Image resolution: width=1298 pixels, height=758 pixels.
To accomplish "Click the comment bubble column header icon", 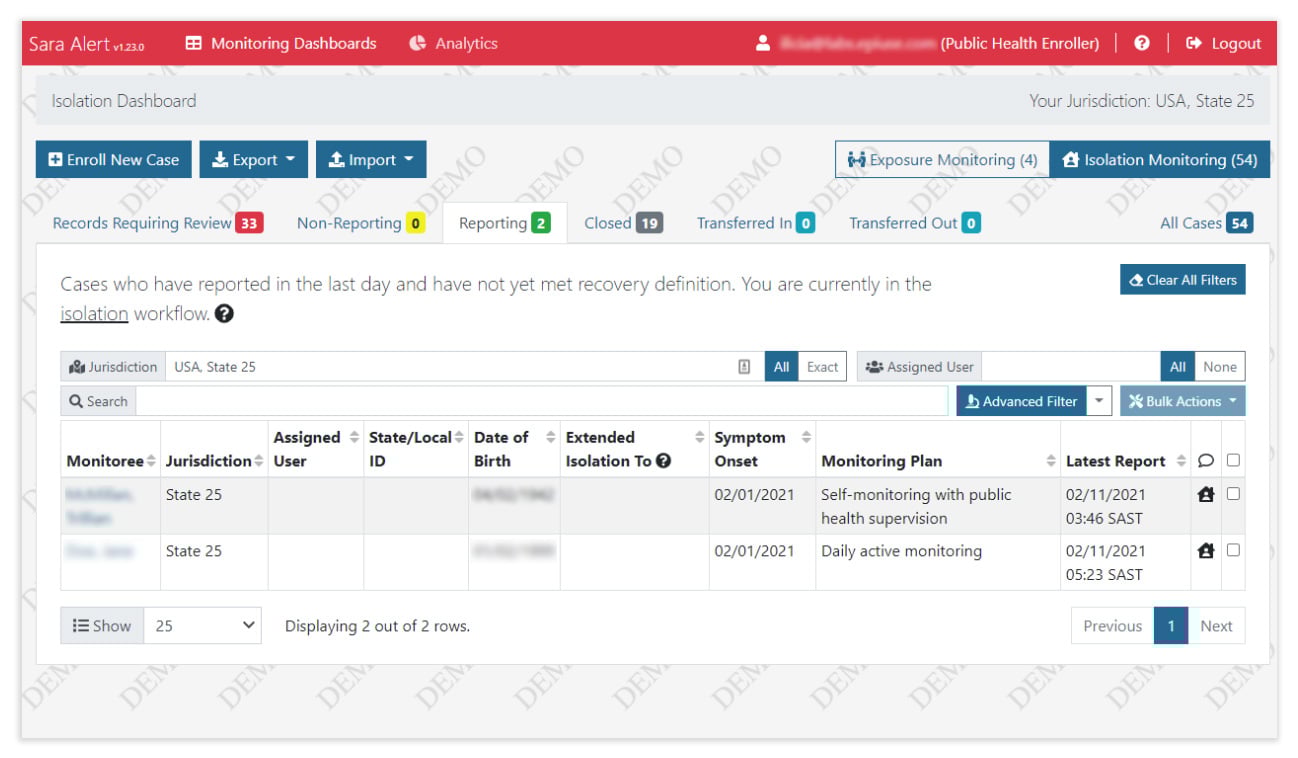I will (x=1206, y=461).
